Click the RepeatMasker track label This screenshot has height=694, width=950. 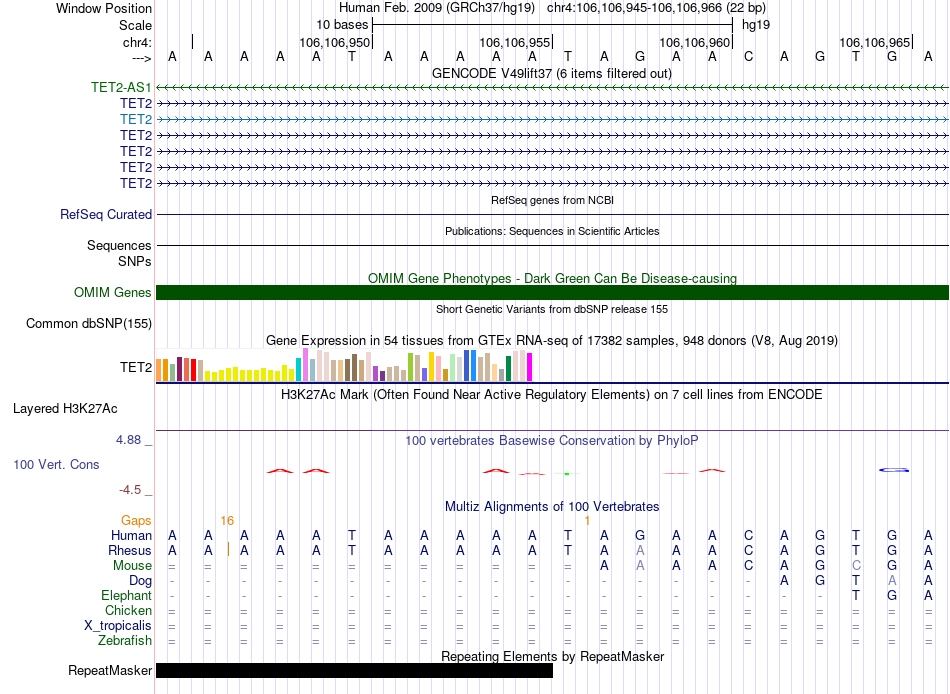point(110,670)
